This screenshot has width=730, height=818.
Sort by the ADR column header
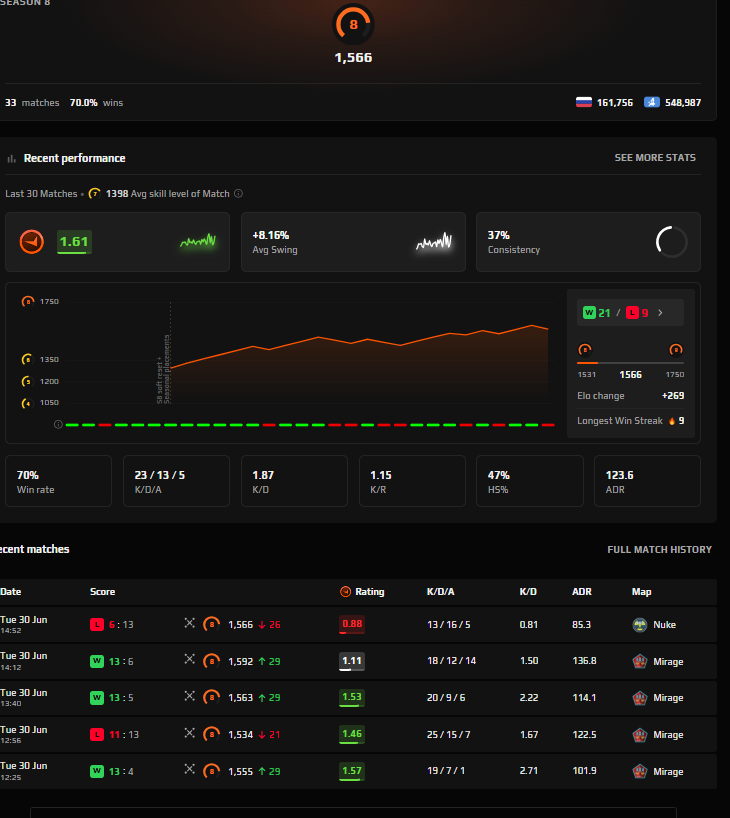582,592
